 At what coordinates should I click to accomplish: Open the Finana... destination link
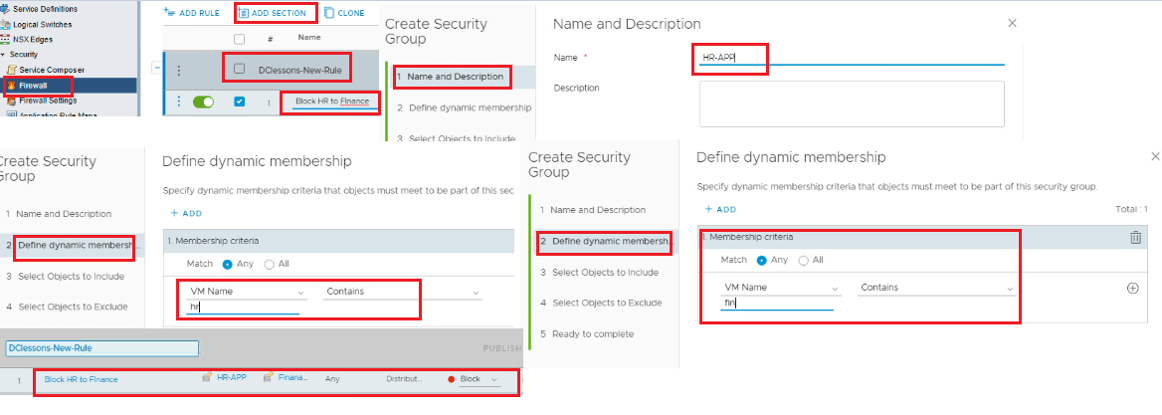293,379
